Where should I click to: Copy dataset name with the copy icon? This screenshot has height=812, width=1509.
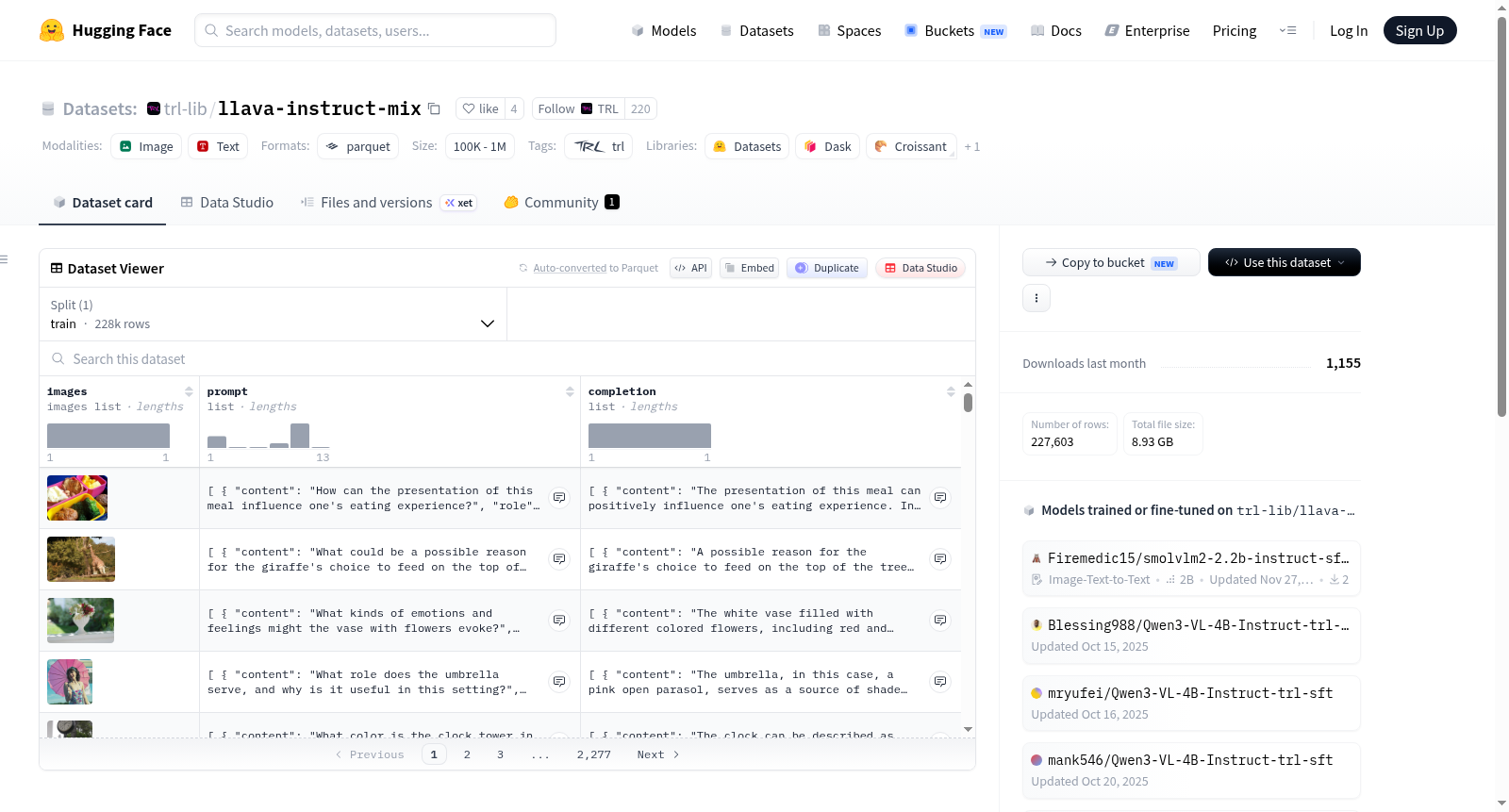434,108
